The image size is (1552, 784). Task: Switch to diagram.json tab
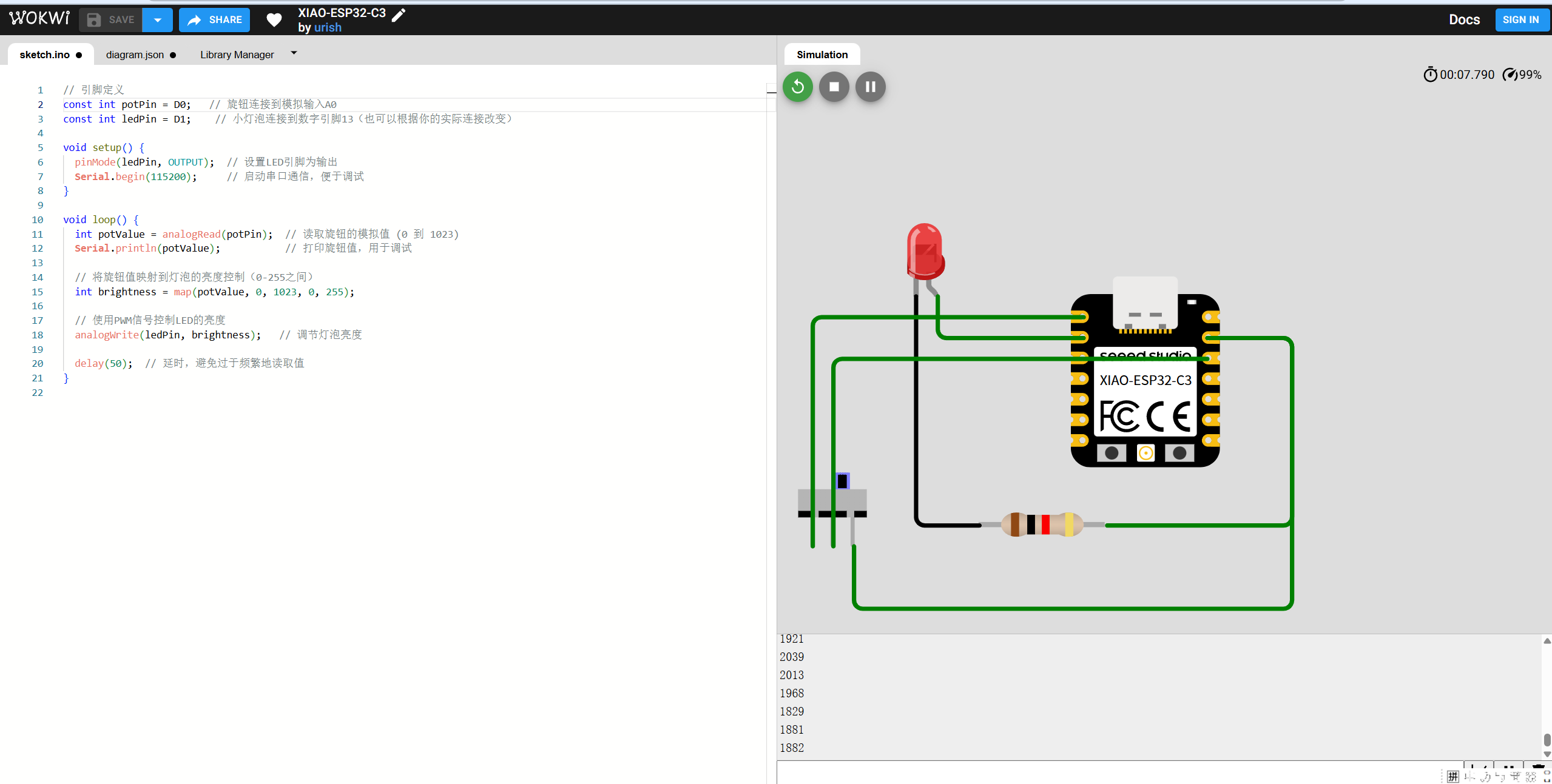point(140,55)
